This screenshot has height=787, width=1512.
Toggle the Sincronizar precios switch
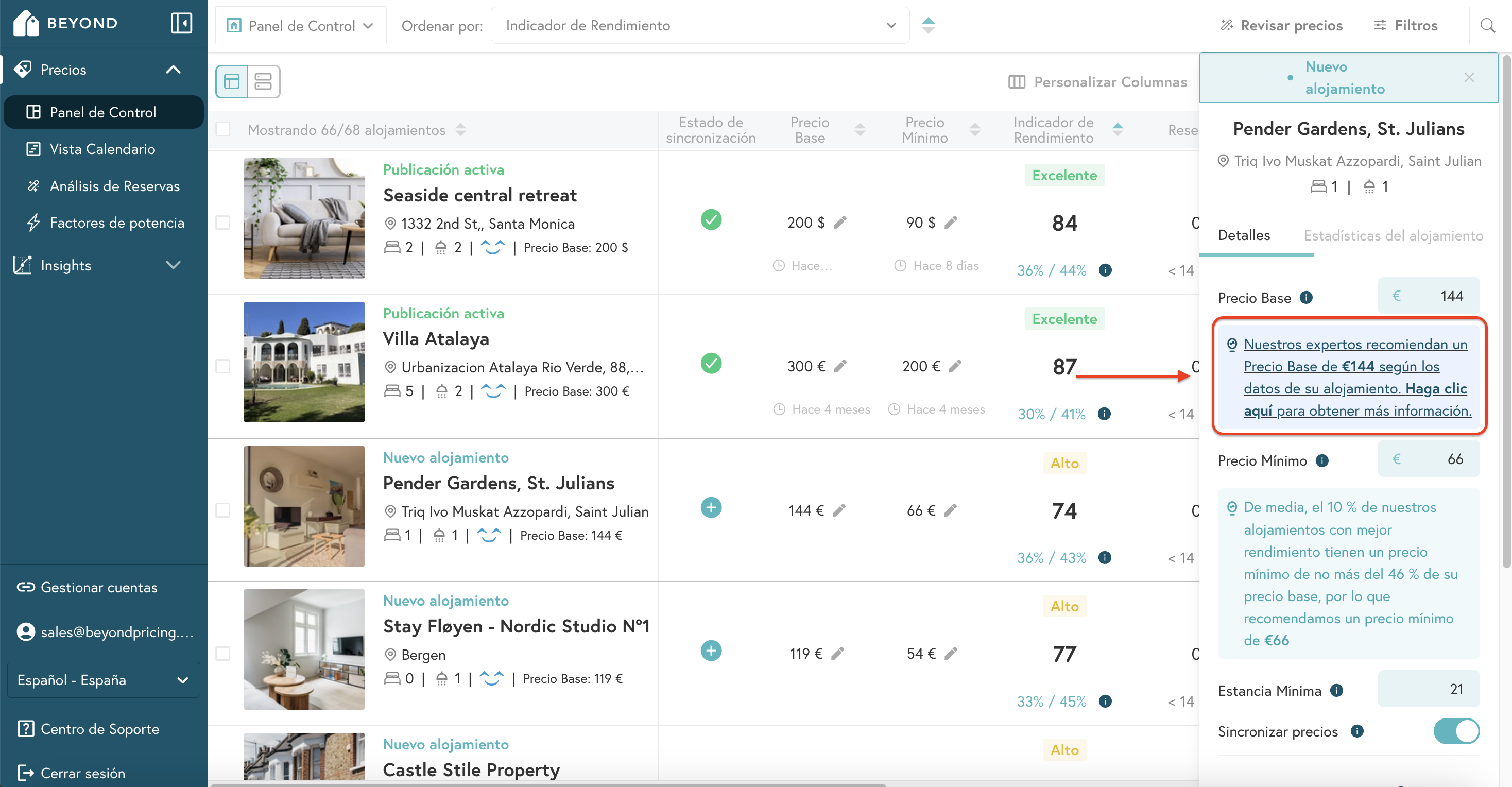point(1456,731)
